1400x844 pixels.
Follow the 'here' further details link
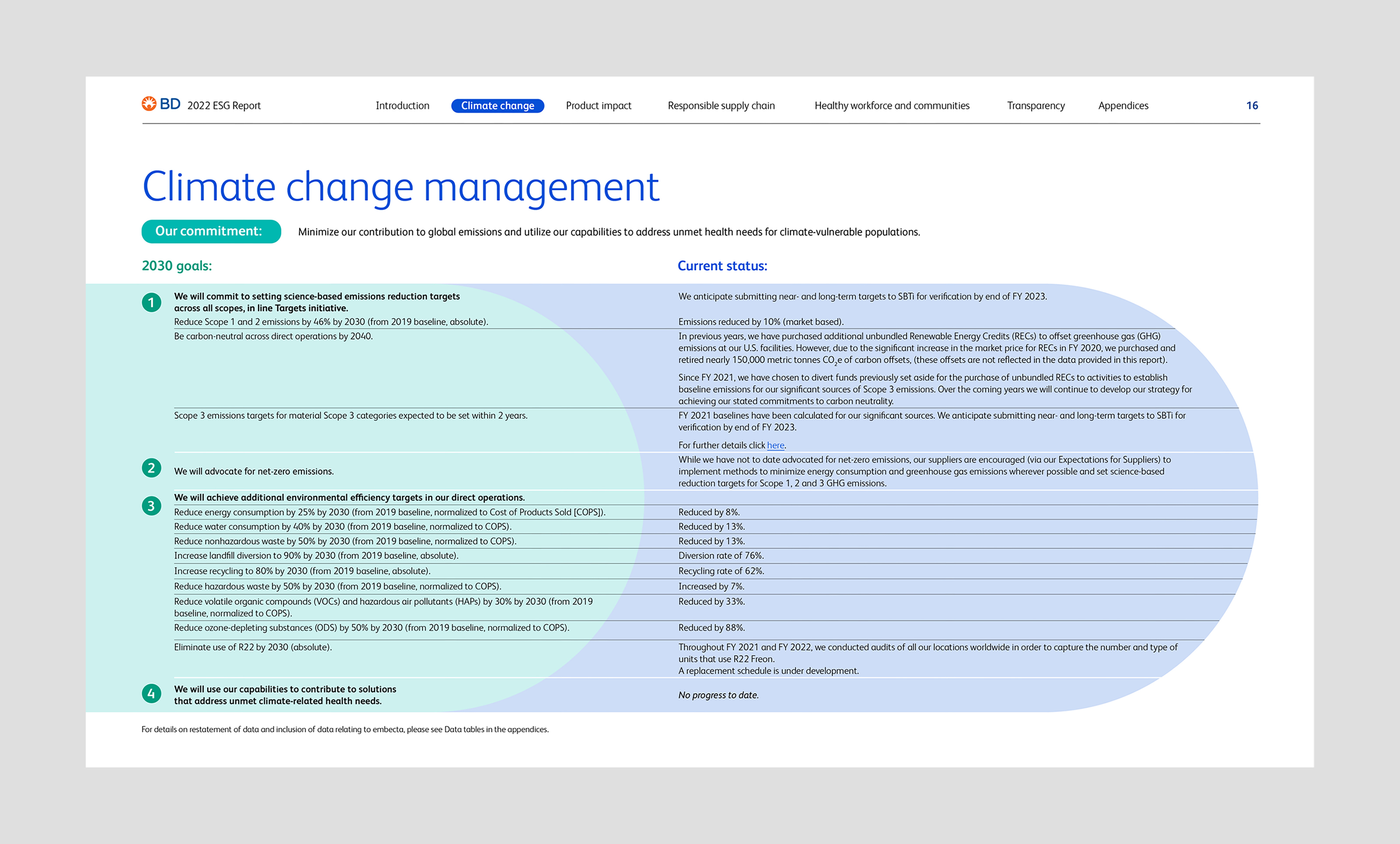776,445
